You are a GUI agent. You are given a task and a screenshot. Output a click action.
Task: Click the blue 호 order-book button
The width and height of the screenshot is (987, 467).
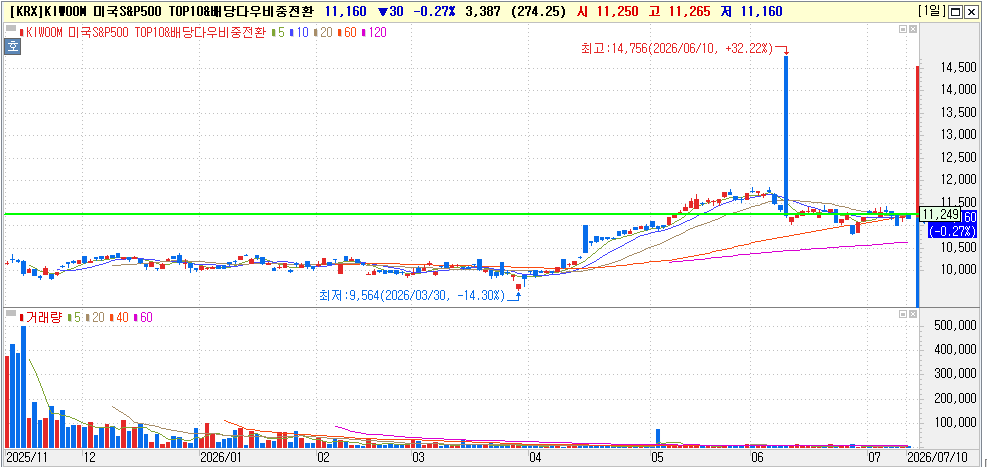coord(12,46)
